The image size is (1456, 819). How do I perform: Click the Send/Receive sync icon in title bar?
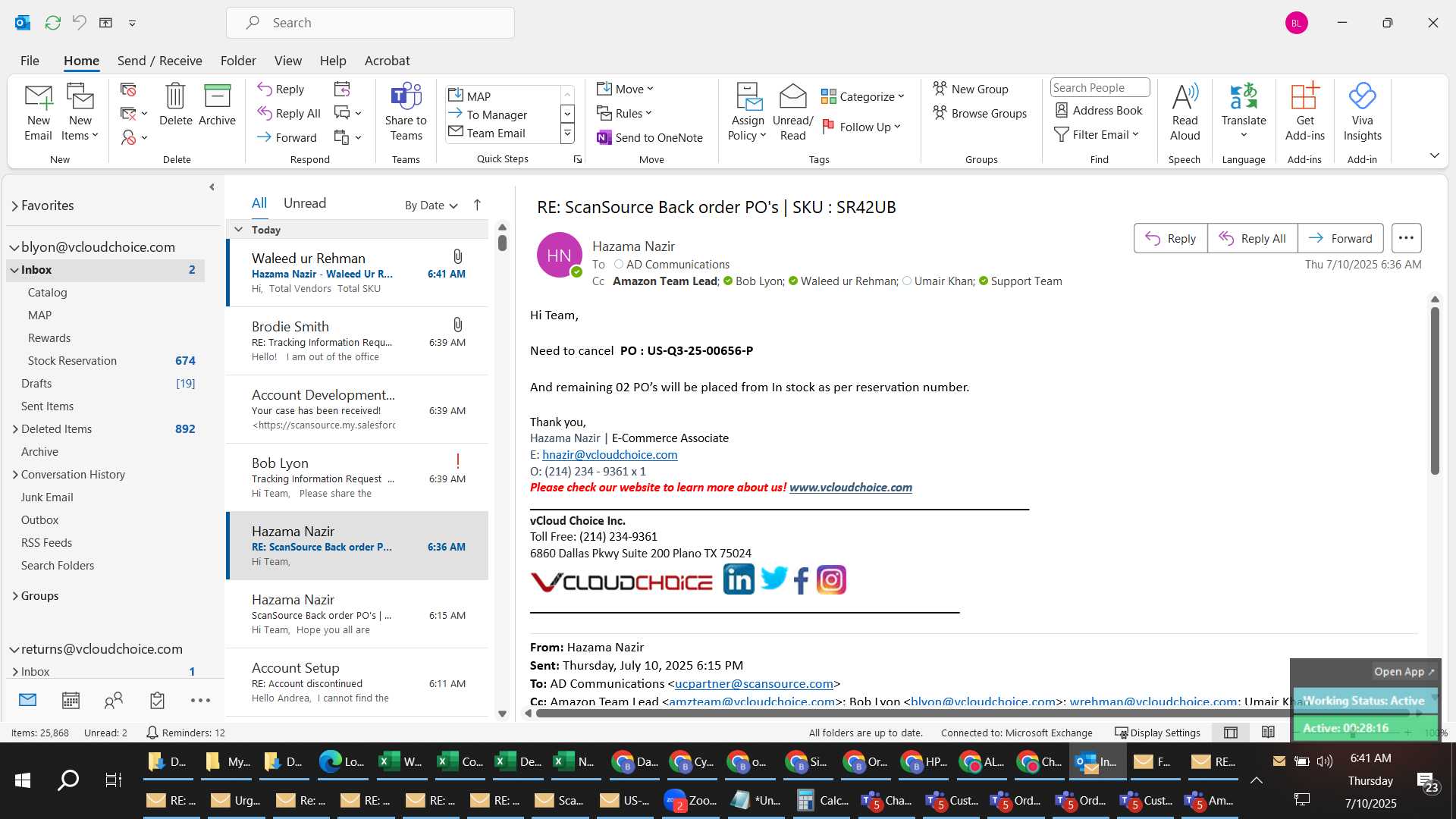(x=52, y=23)
